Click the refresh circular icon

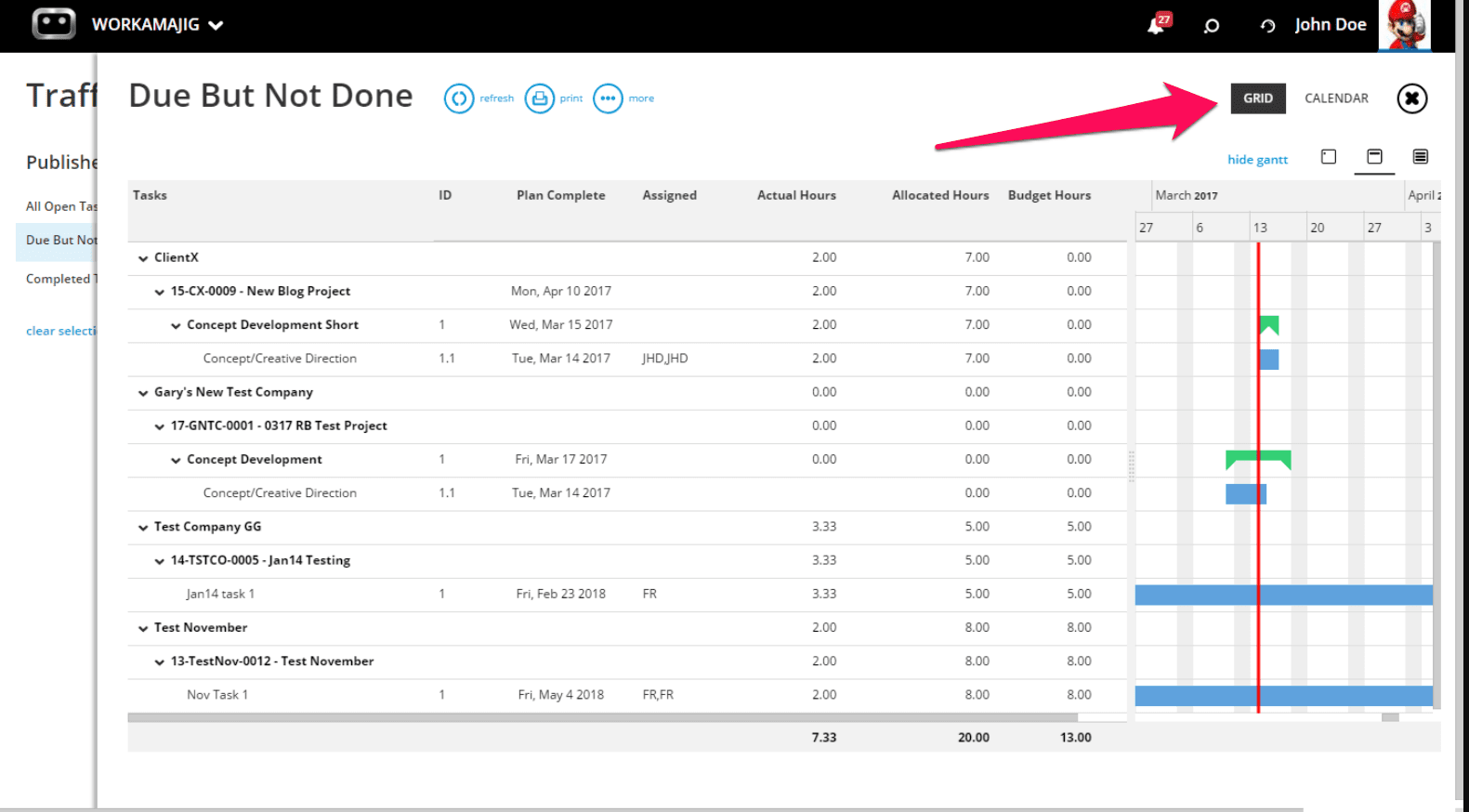click(x=458, y=98)
